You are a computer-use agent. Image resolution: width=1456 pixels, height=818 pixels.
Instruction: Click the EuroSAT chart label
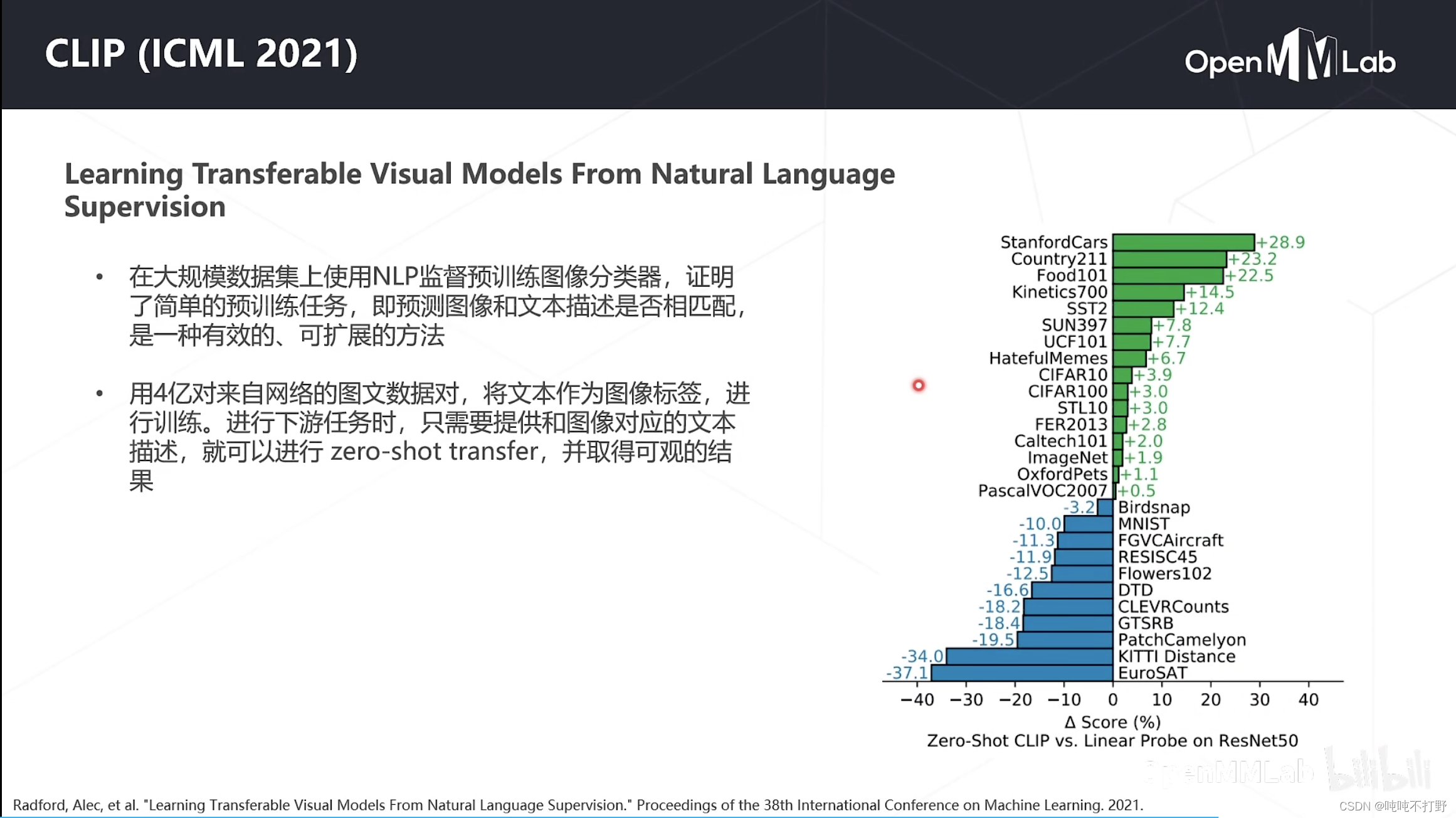point(1153,673)
